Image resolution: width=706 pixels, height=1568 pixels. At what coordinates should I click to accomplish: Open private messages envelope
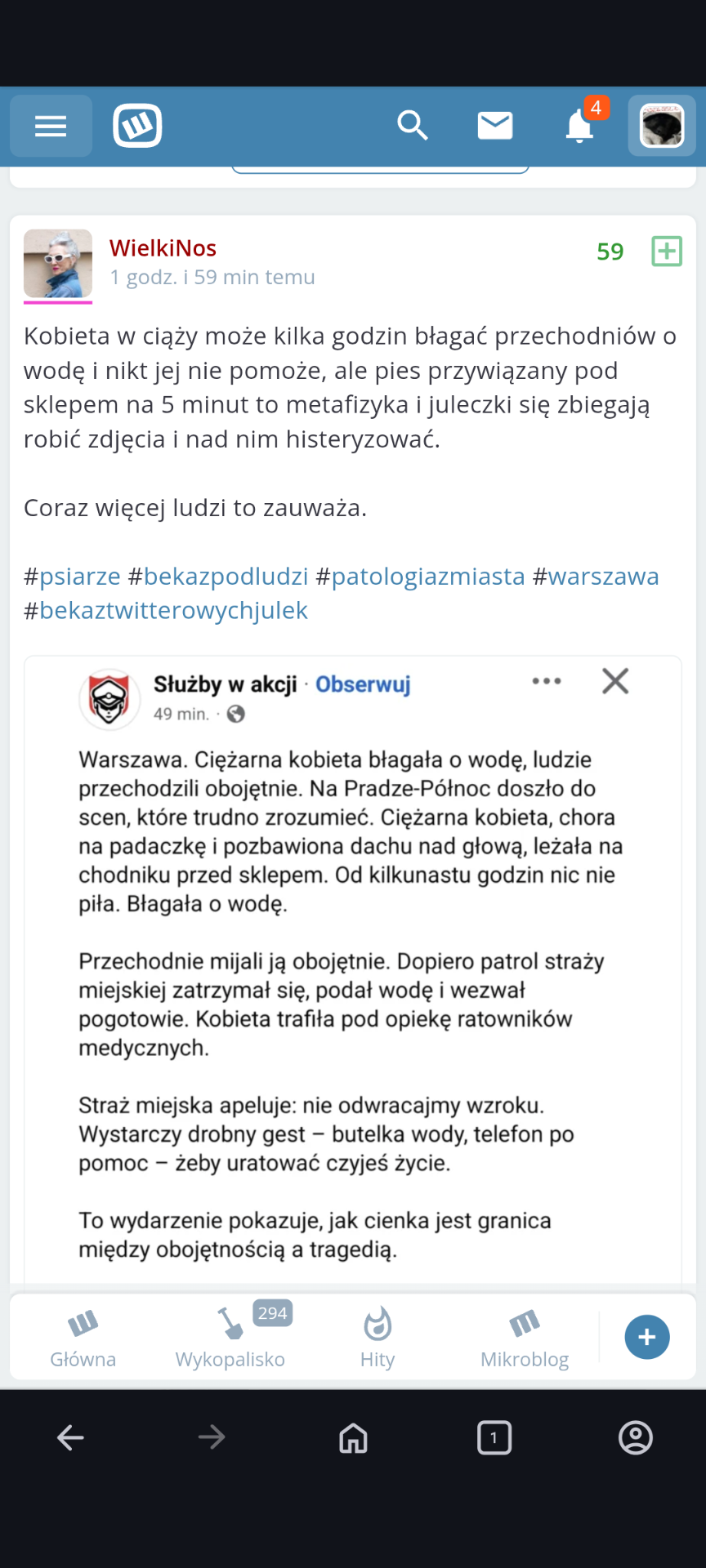[495, 126]
